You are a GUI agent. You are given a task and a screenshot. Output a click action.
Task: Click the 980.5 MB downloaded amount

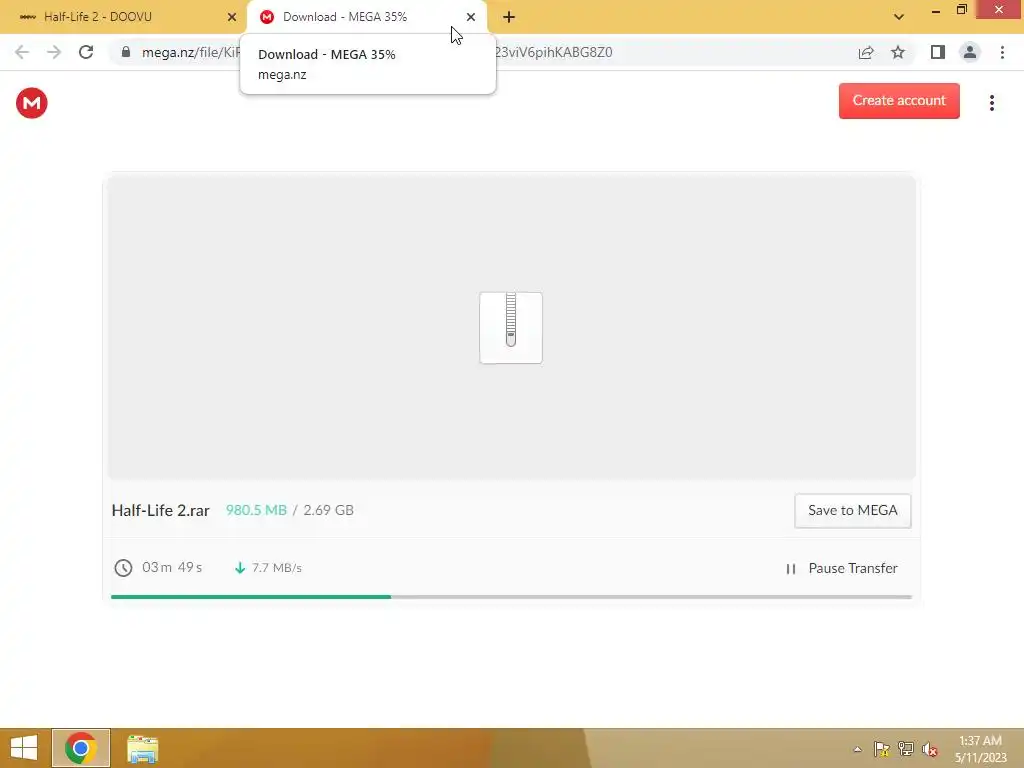click(x=256, y=510)
